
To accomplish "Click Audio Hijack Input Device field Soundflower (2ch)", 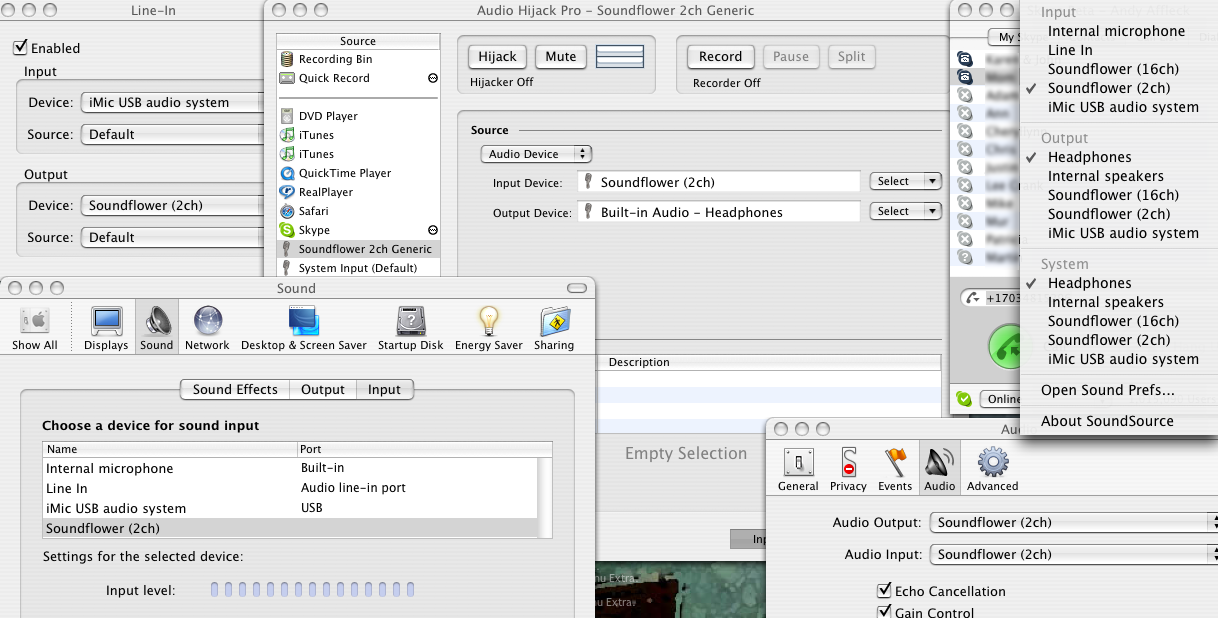I will coord(718,182).
